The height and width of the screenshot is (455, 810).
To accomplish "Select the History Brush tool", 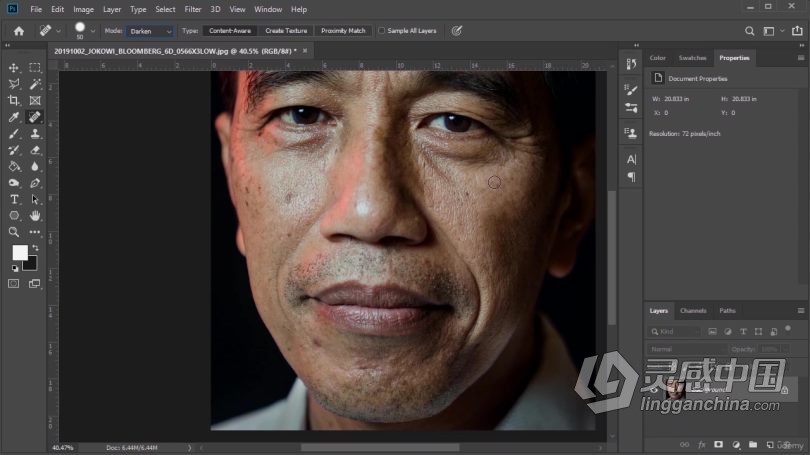I will (x=14, y=150).
